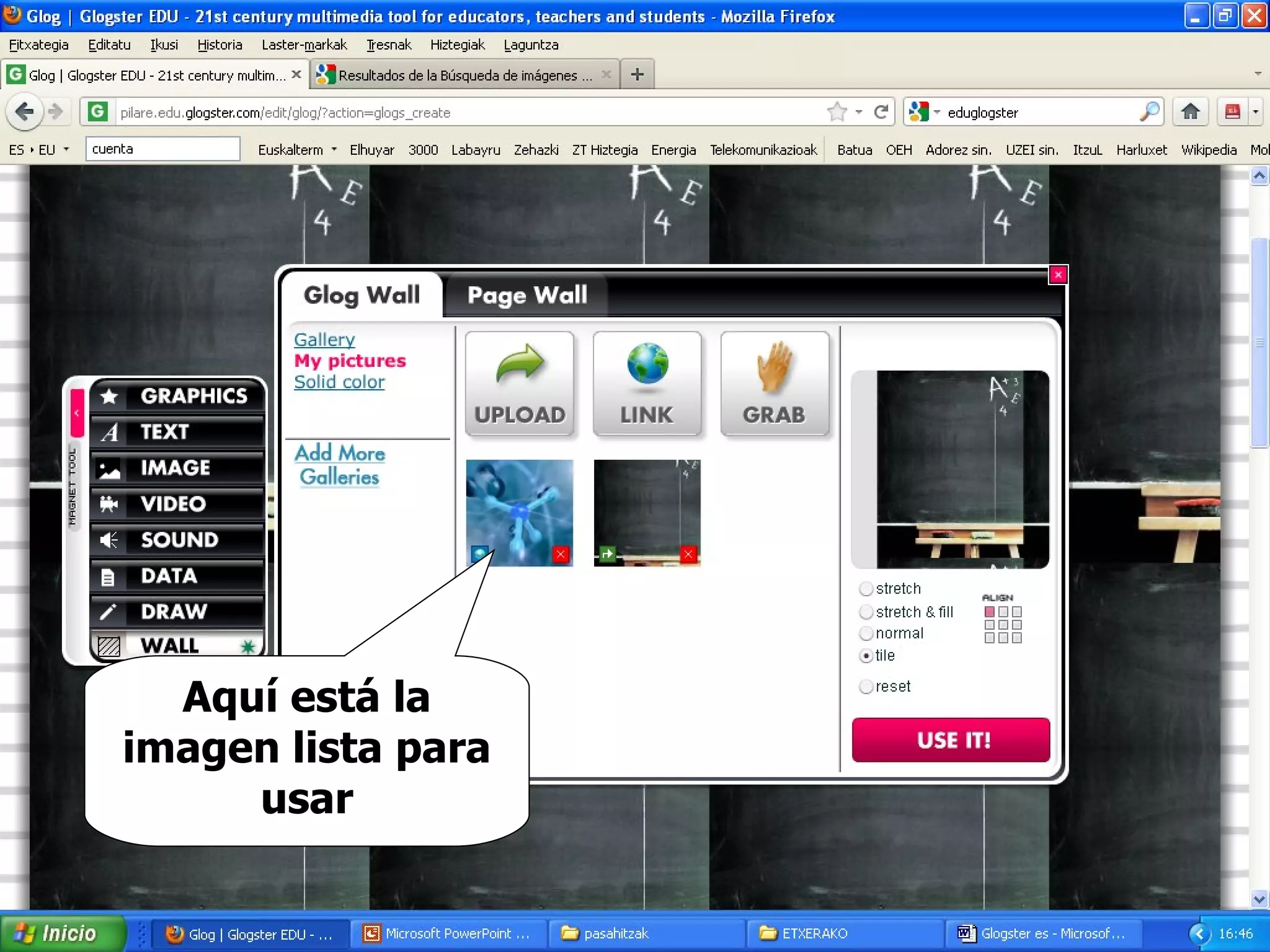Select the stretch radio option
The width and height of the screenshot is (1270, 952).
[x=866, y=588]
